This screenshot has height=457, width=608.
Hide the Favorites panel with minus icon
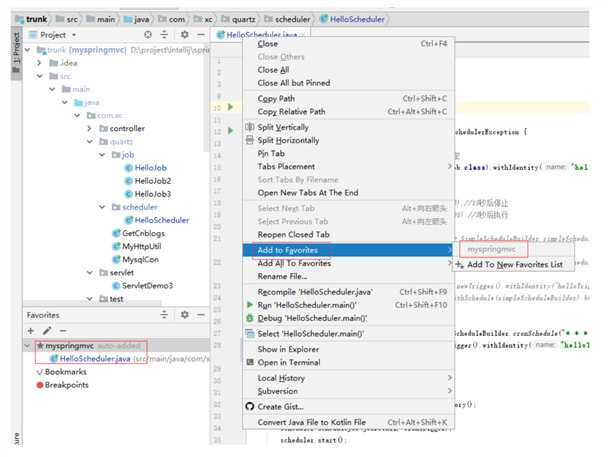(200, 315)
